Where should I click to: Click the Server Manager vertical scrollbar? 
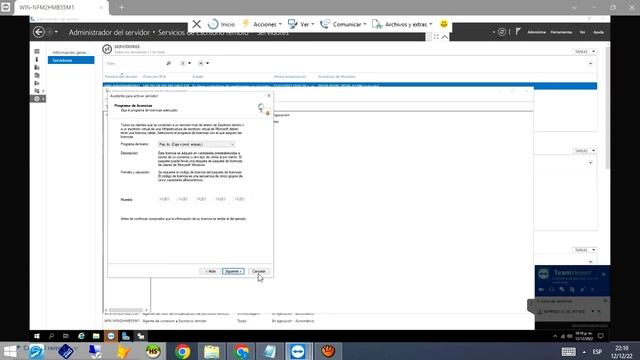[x=607, y=108]
